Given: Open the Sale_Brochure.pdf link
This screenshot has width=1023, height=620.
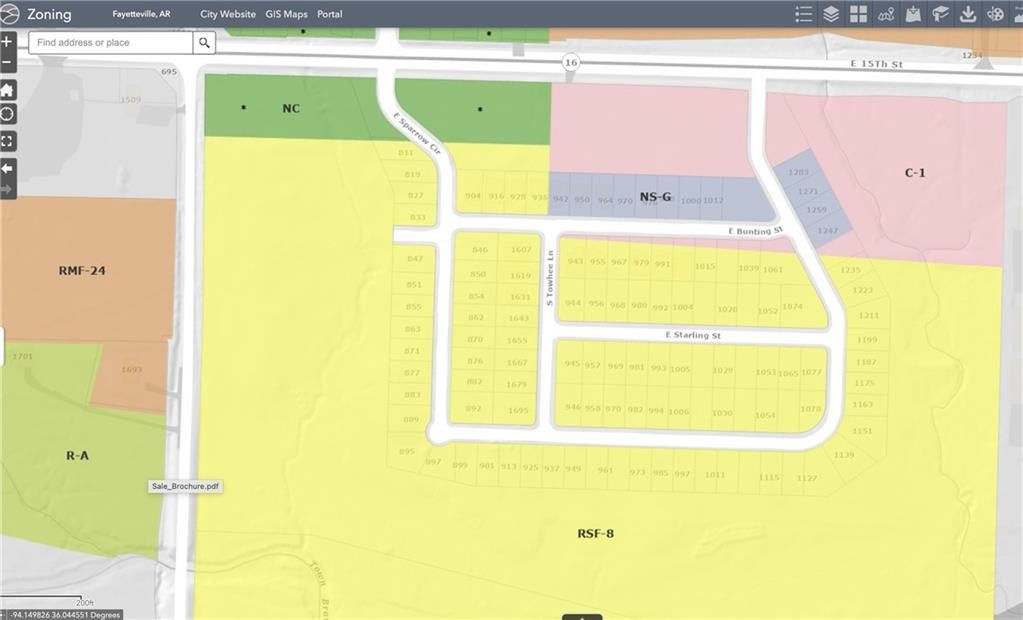Looking at the screenshot, I should (x=185, y=485).
